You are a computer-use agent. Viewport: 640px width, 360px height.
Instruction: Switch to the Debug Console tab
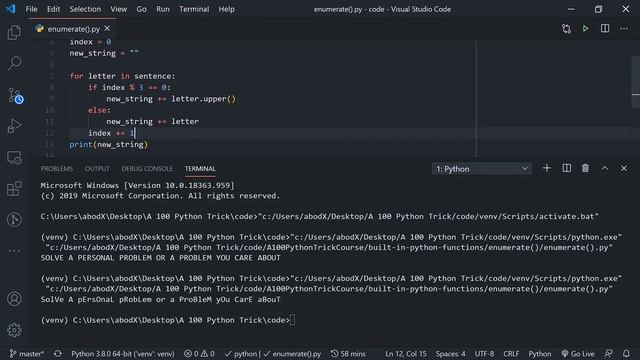(x=147, y=169)
